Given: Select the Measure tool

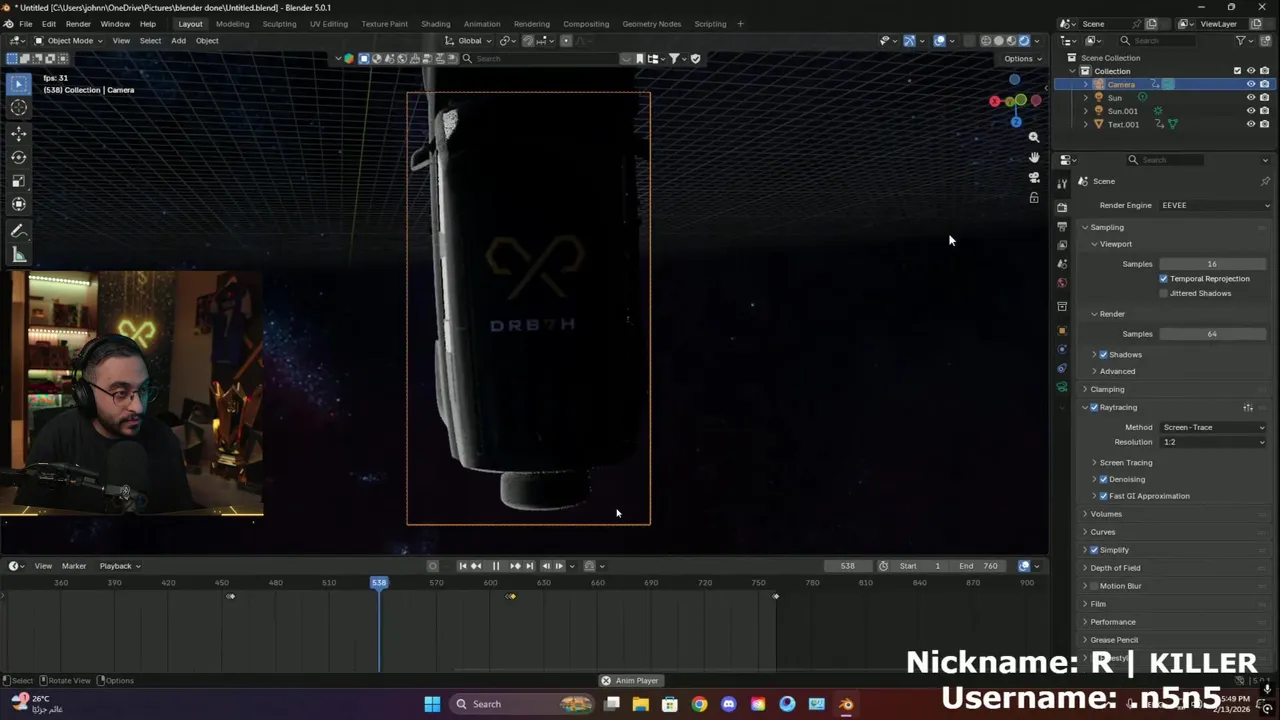Looking at the screenshot, I should click(x=19, y=255).
